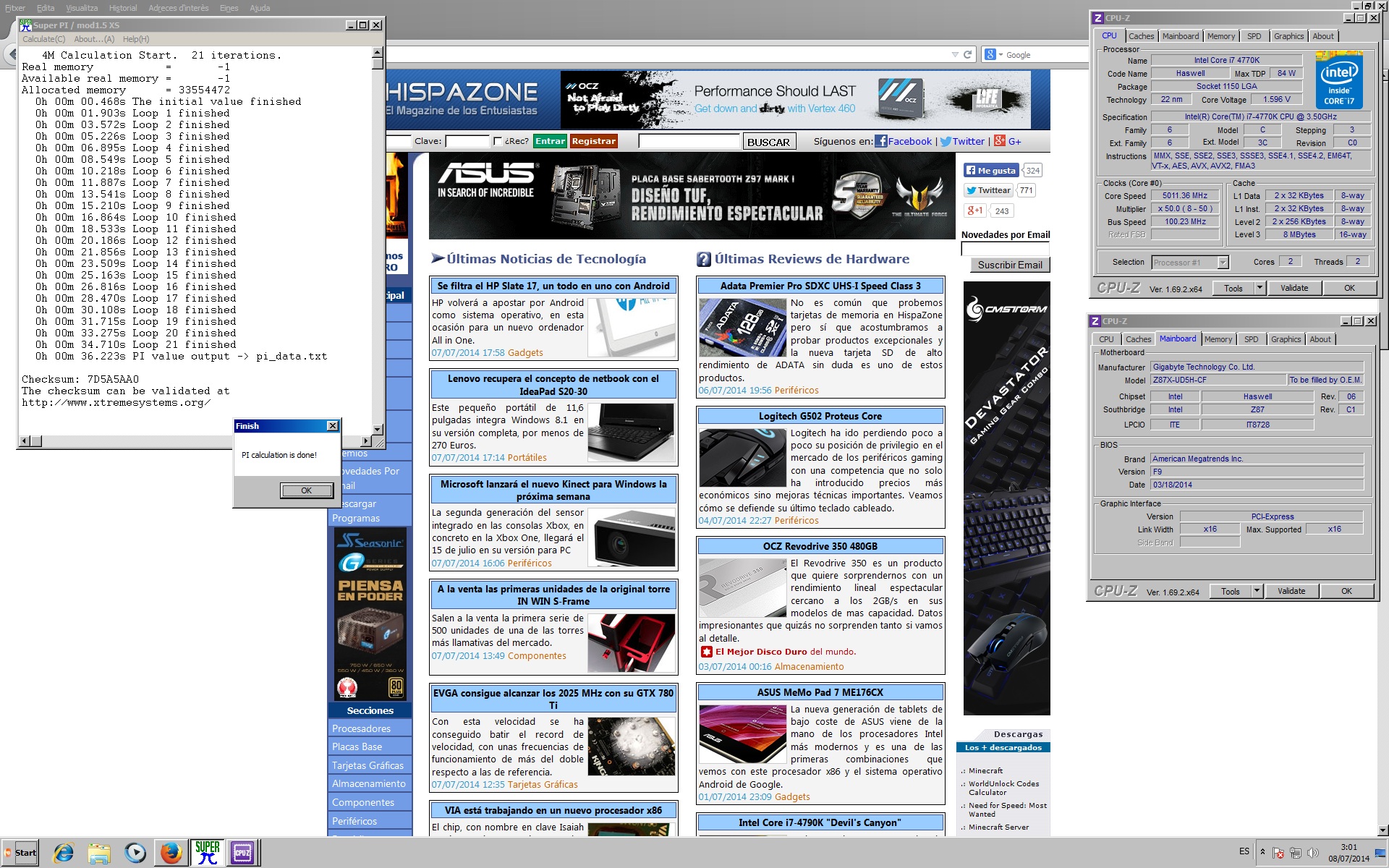Switch to Super PI taskbar button
The width and height of the screenshot is (1389, 868).
coord(207,853)
